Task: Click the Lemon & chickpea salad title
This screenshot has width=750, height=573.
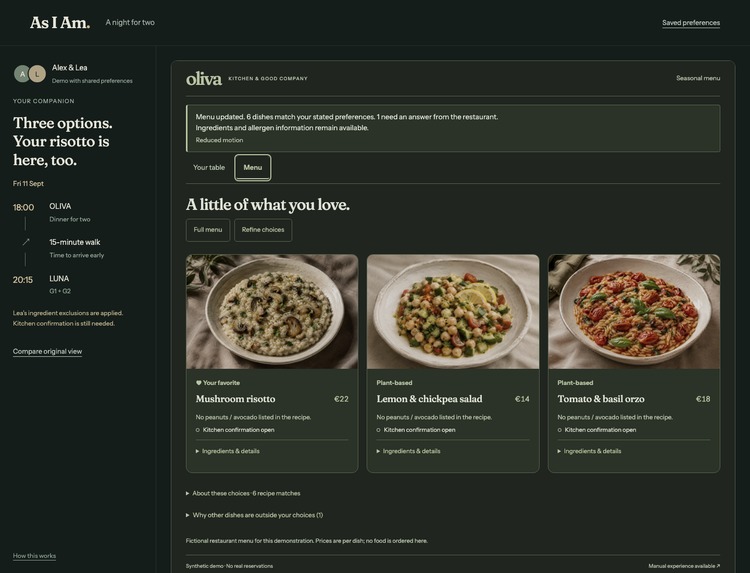Action: point(429,399)
